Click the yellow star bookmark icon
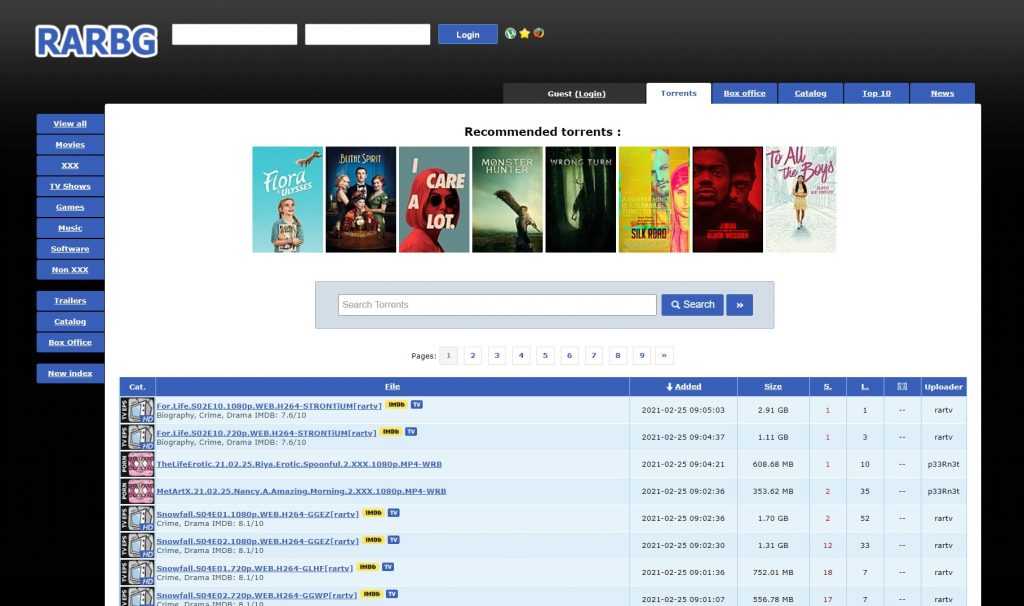This screenshot has height=606, width=1024. (x=524, y=33)
